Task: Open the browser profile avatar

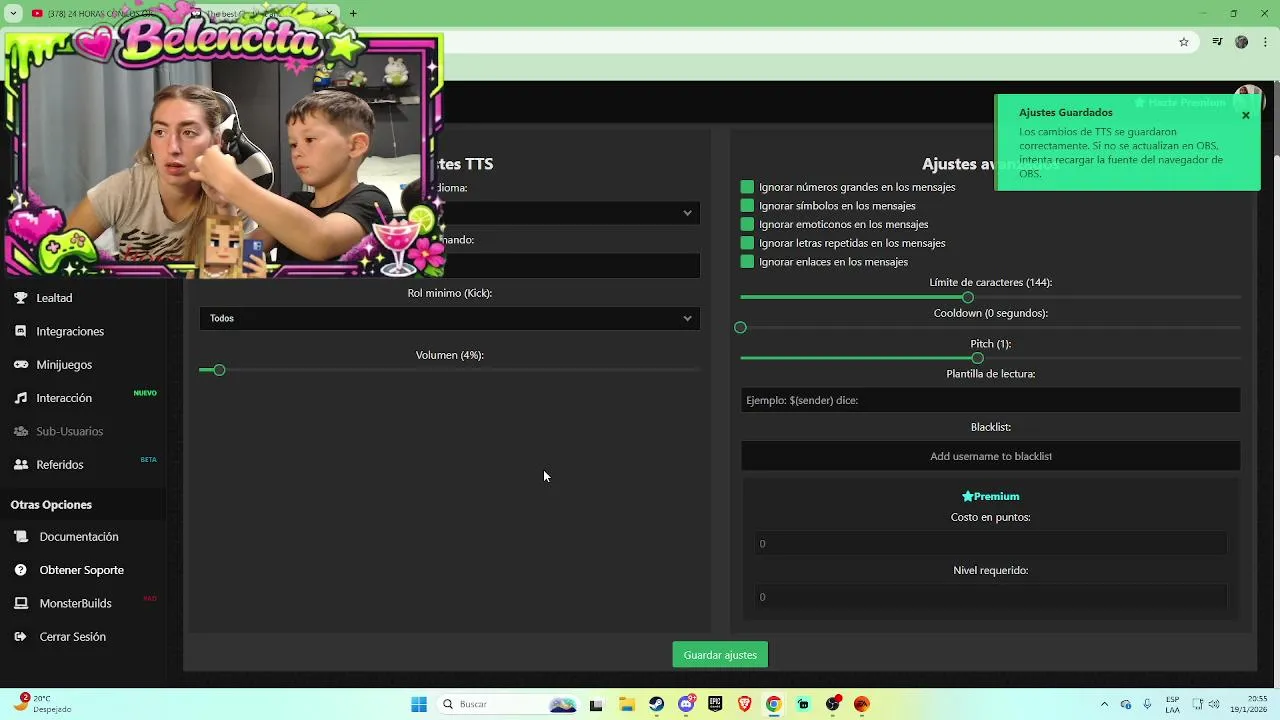Action: (1242, 42)
